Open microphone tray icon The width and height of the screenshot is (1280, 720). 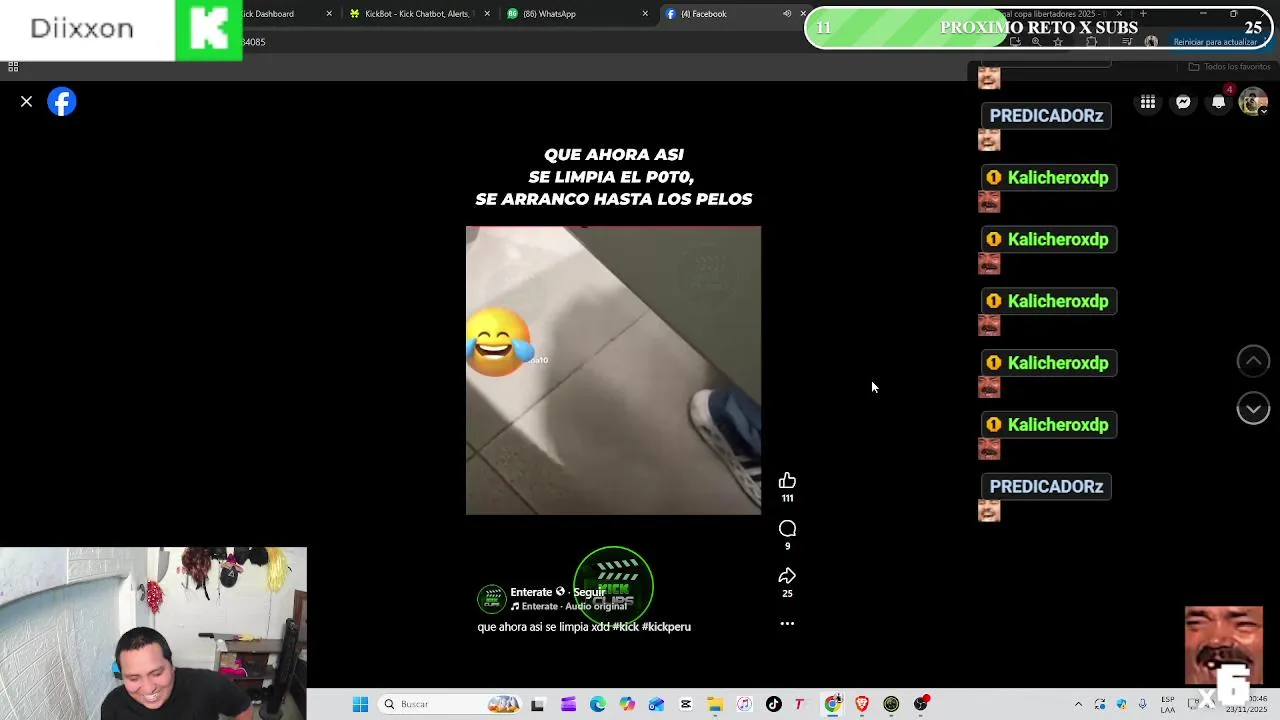pos(1143,704)
